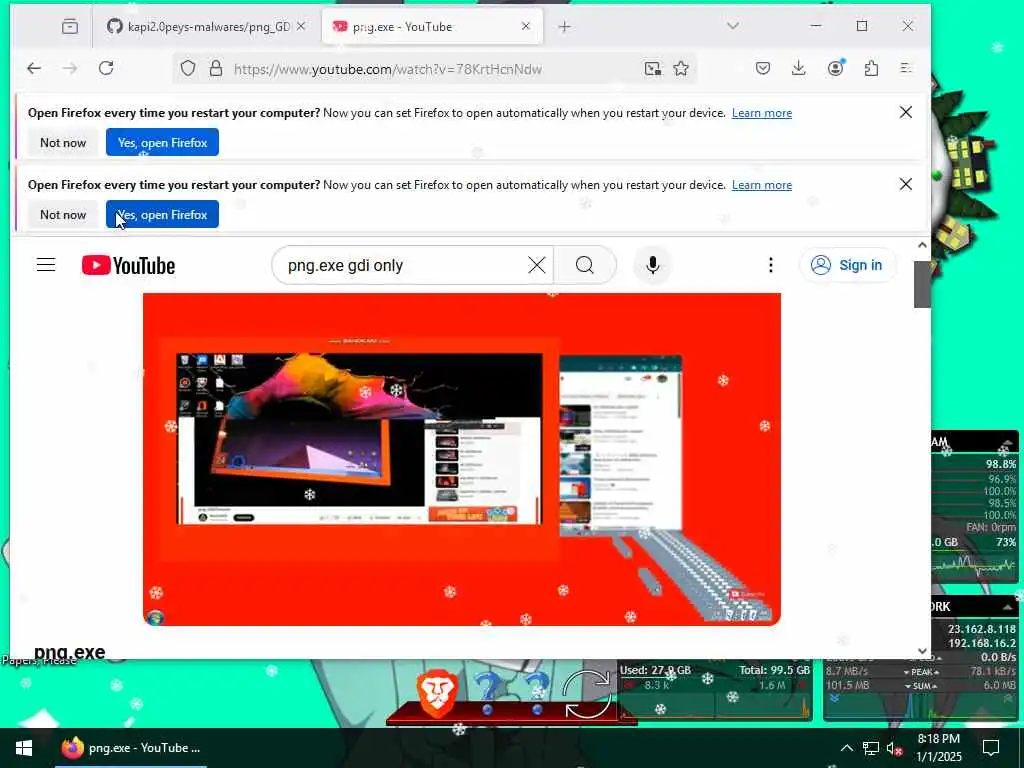Save page to Pocket
Viewport: 1024px width, 768px height.
coord(763,69)
